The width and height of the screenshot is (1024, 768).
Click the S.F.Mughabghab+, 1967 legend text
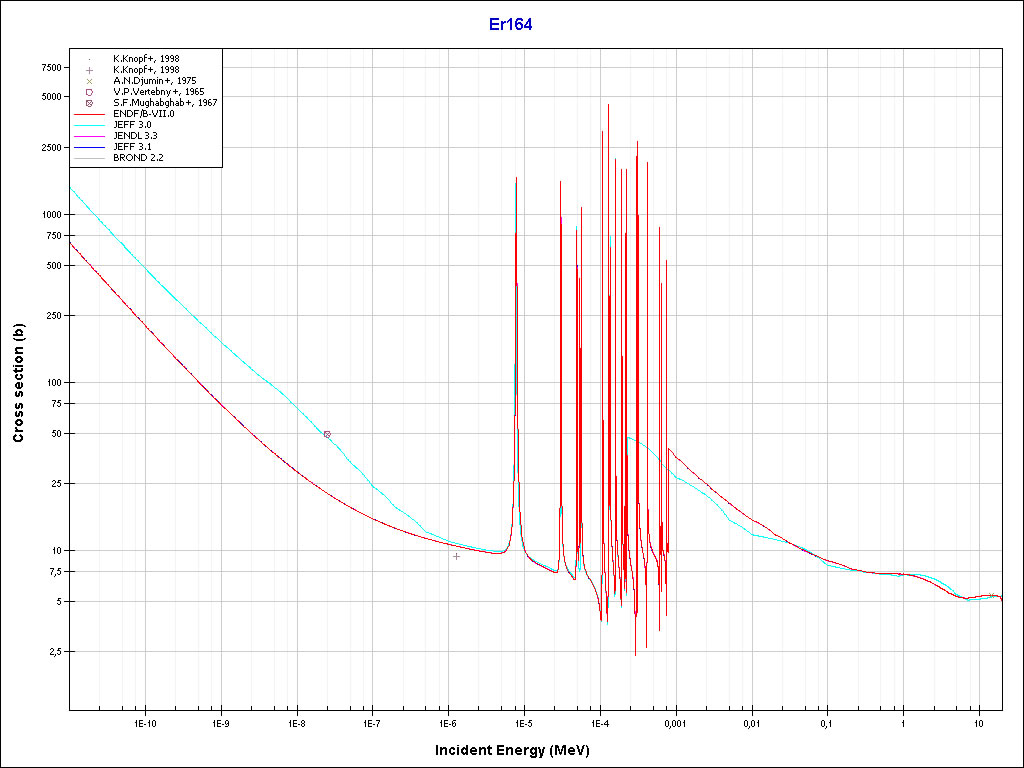[165, 103]
